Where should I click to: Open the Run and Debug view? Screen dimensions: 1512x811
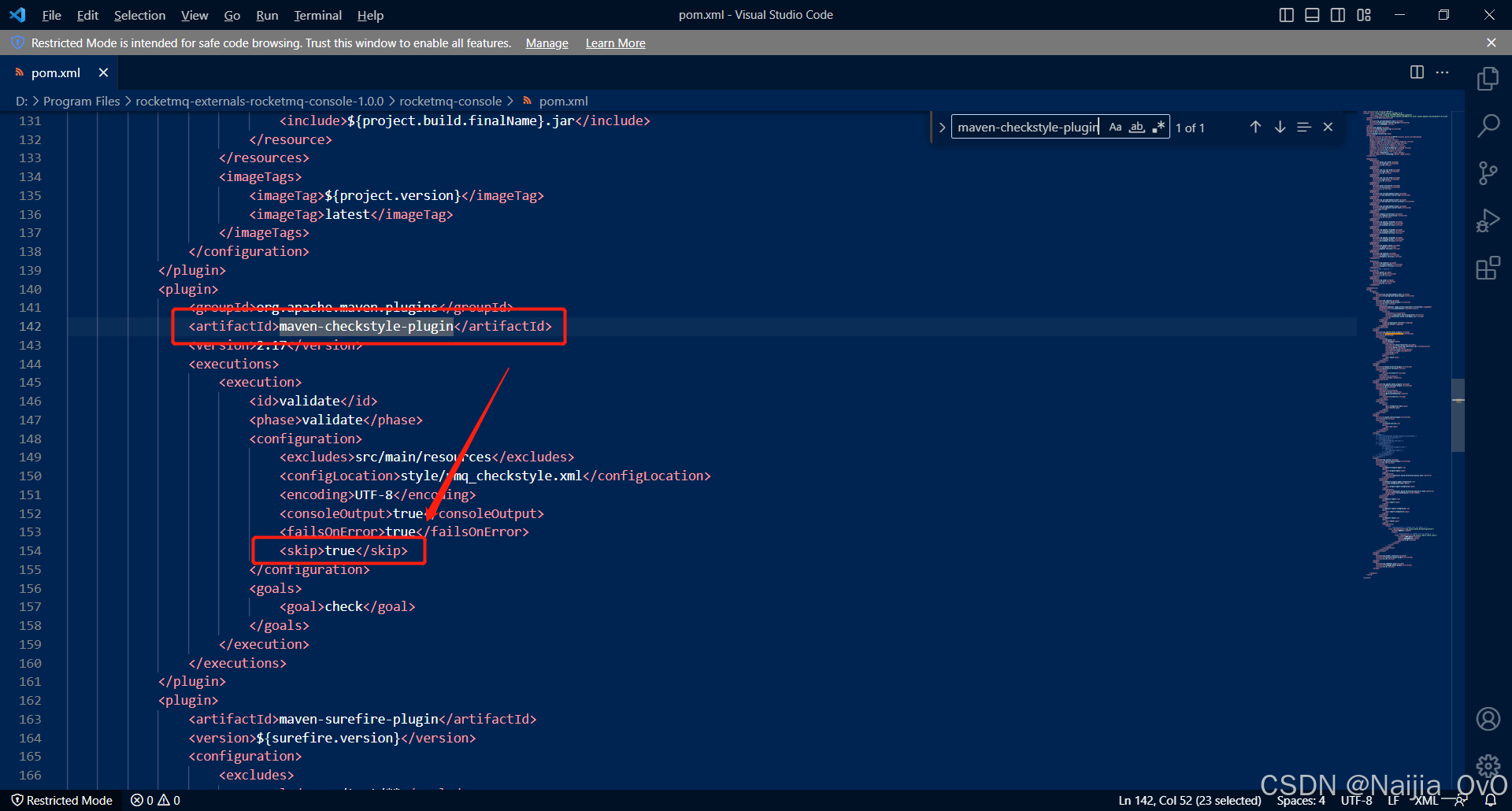(1488, 220)
